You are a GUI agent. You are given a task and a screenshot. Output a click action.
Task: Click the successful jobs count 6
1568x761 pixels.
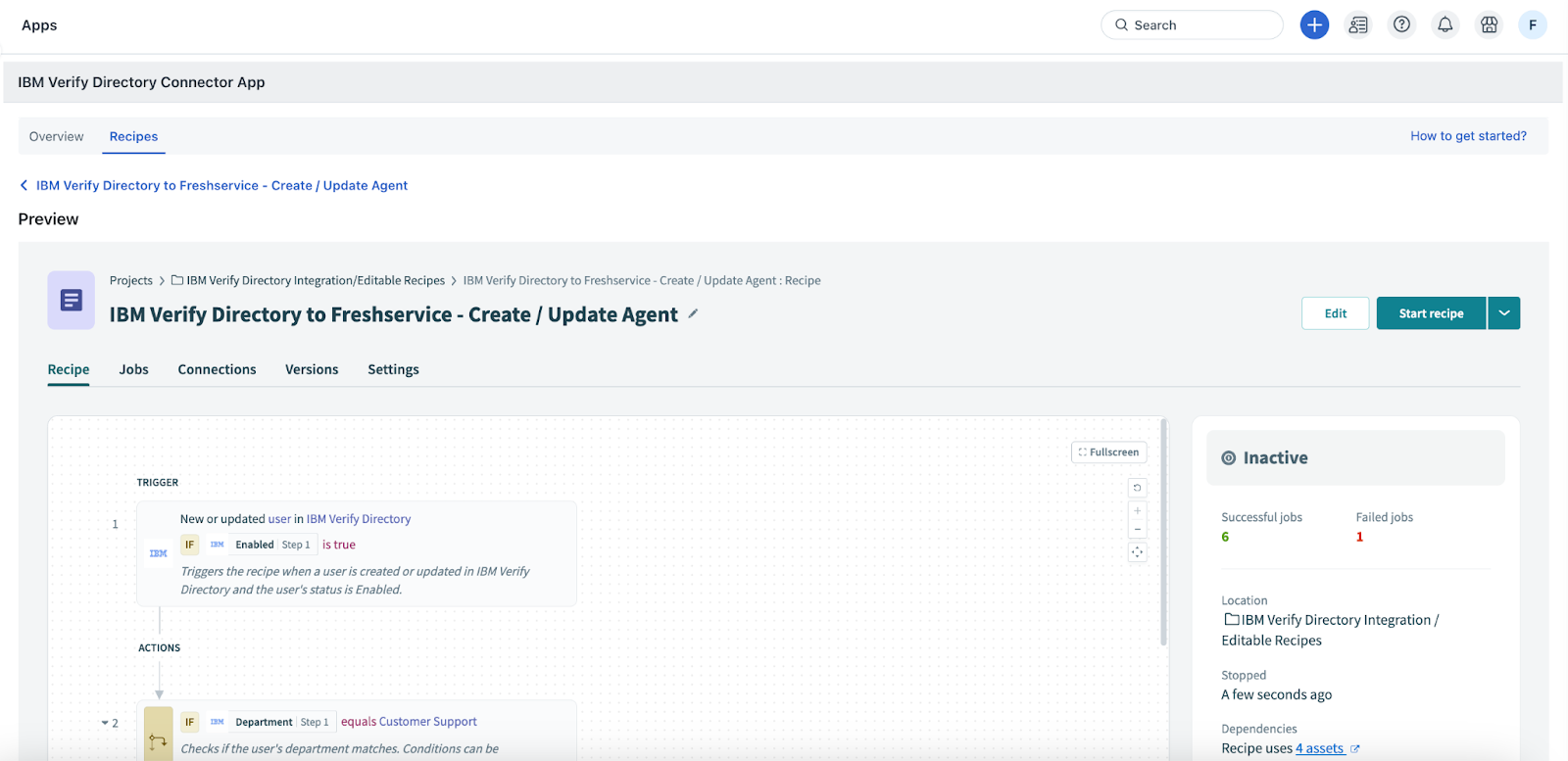1225,537
